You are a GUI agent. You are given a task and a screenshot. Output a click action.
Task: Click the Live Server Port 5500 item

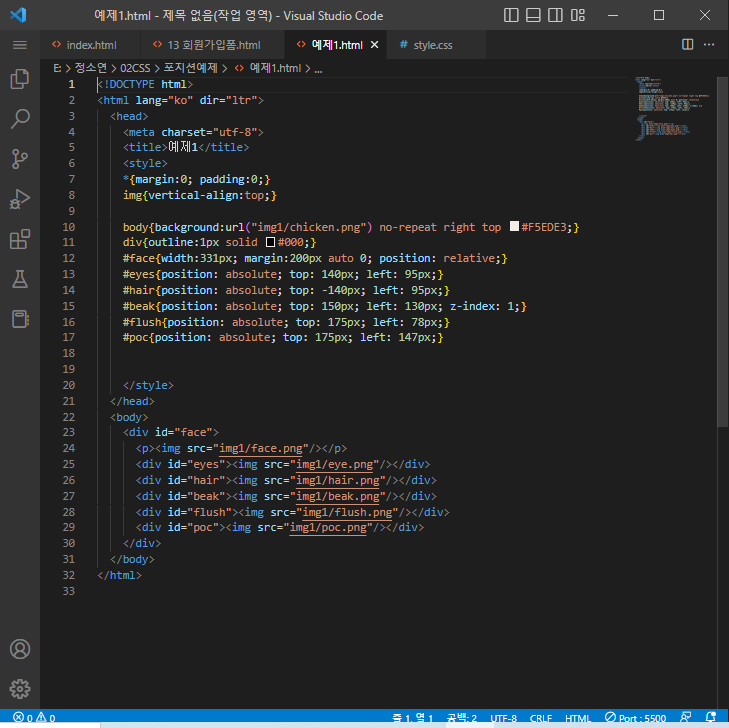point(635,718)
